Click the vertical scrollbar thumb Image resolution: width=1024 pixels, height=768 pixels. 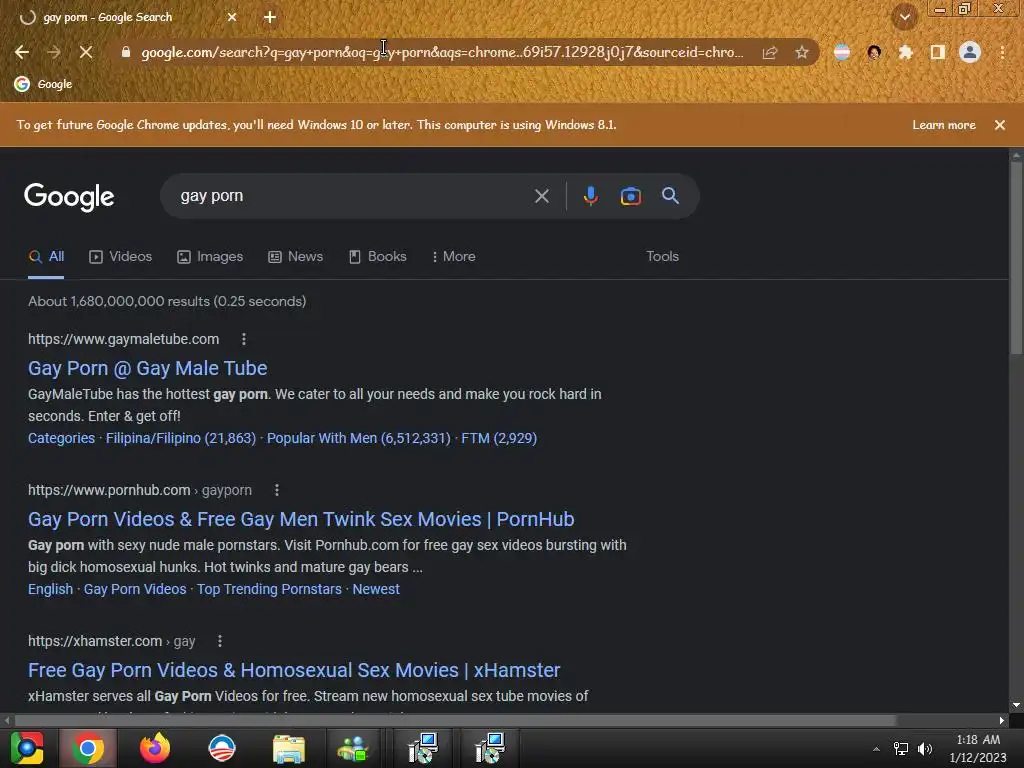[1016, 259]
